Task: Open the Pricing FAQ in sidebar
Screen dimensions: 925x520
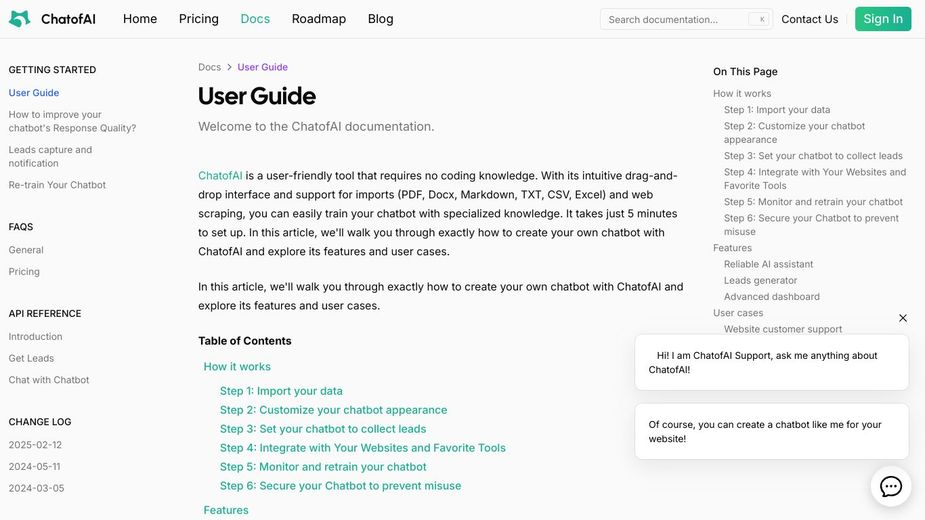Action: 24,272
